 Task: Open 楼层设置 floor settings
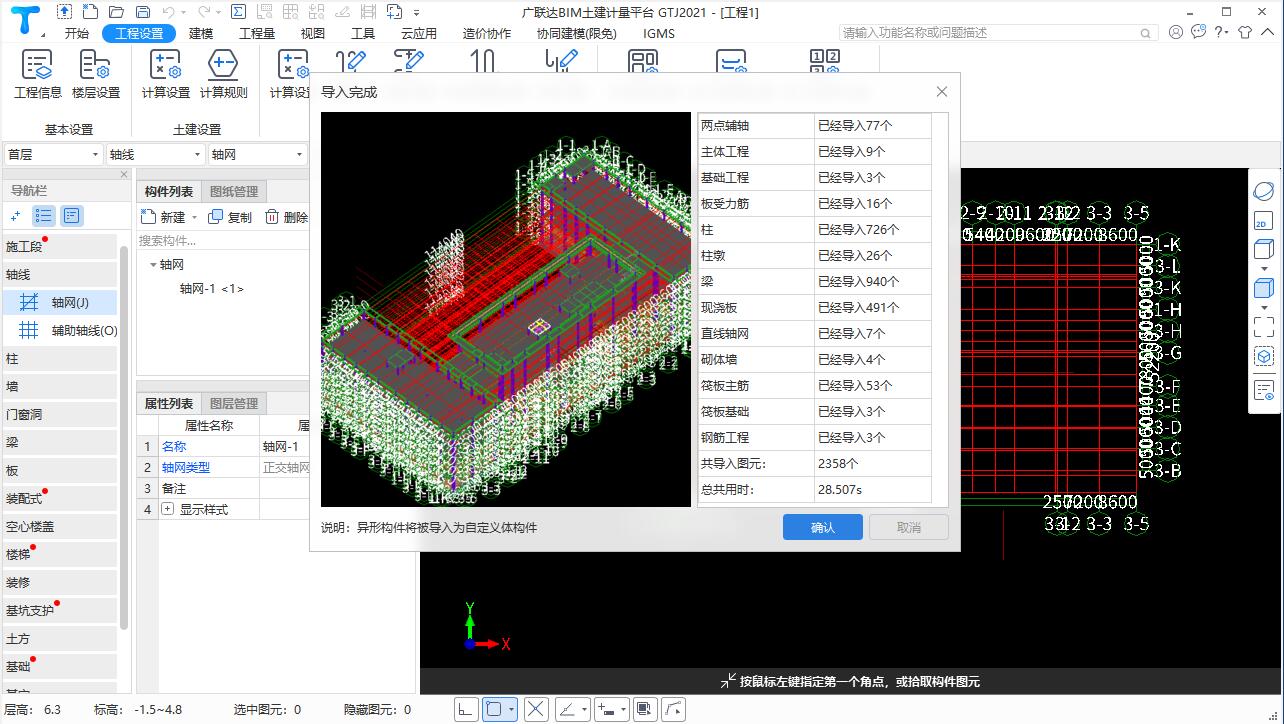coord(95,75)
